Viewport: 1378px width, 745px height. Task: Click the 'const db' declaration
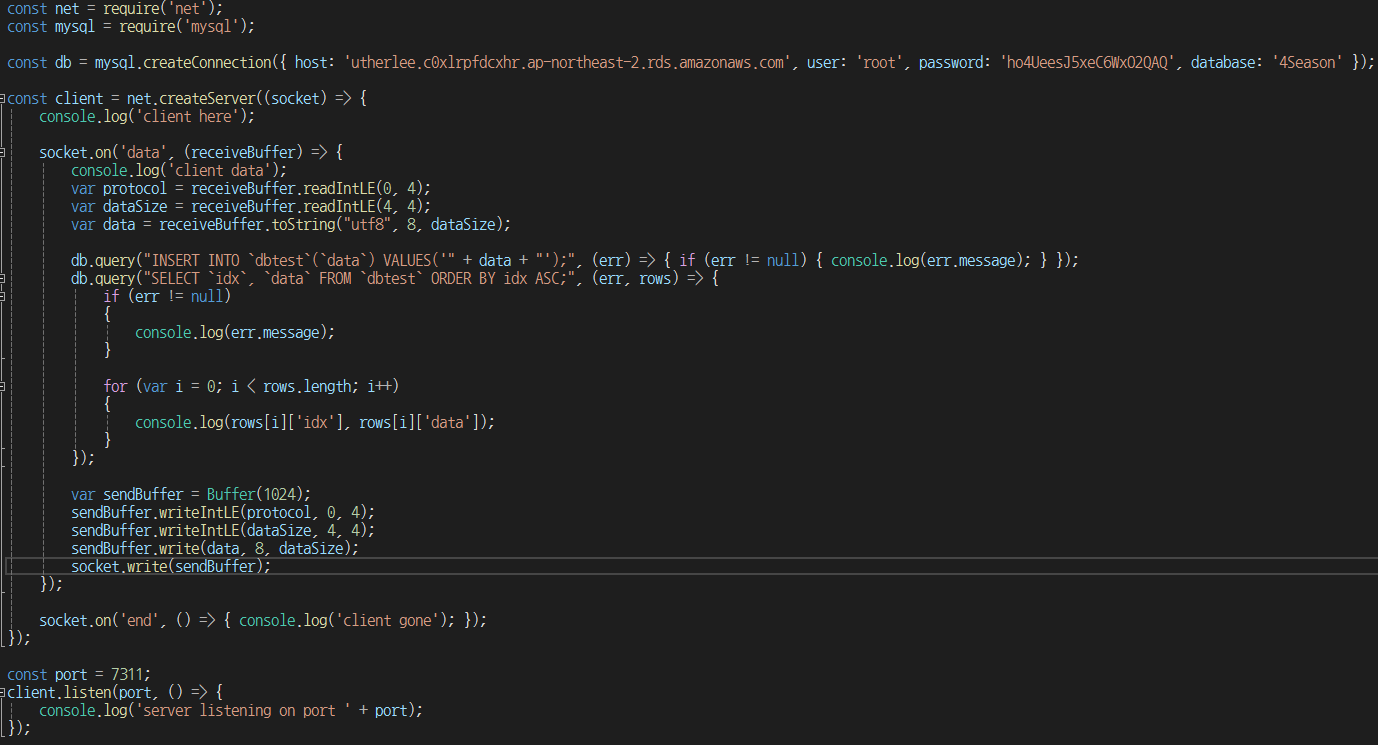pyautogui.click(x=39, y=62)
